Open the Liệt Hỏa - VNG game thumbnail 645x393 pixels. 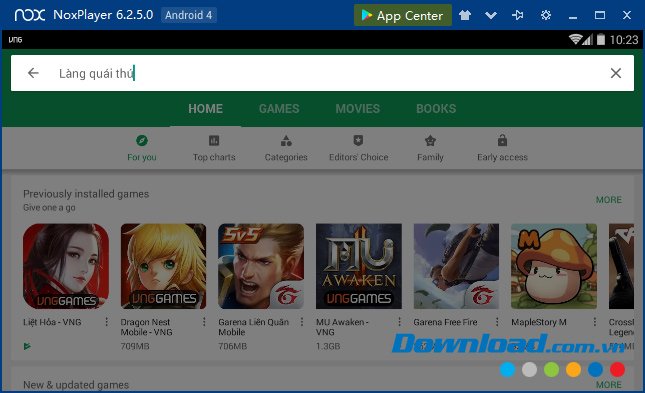pyautogui.click(x=66, y=266)
